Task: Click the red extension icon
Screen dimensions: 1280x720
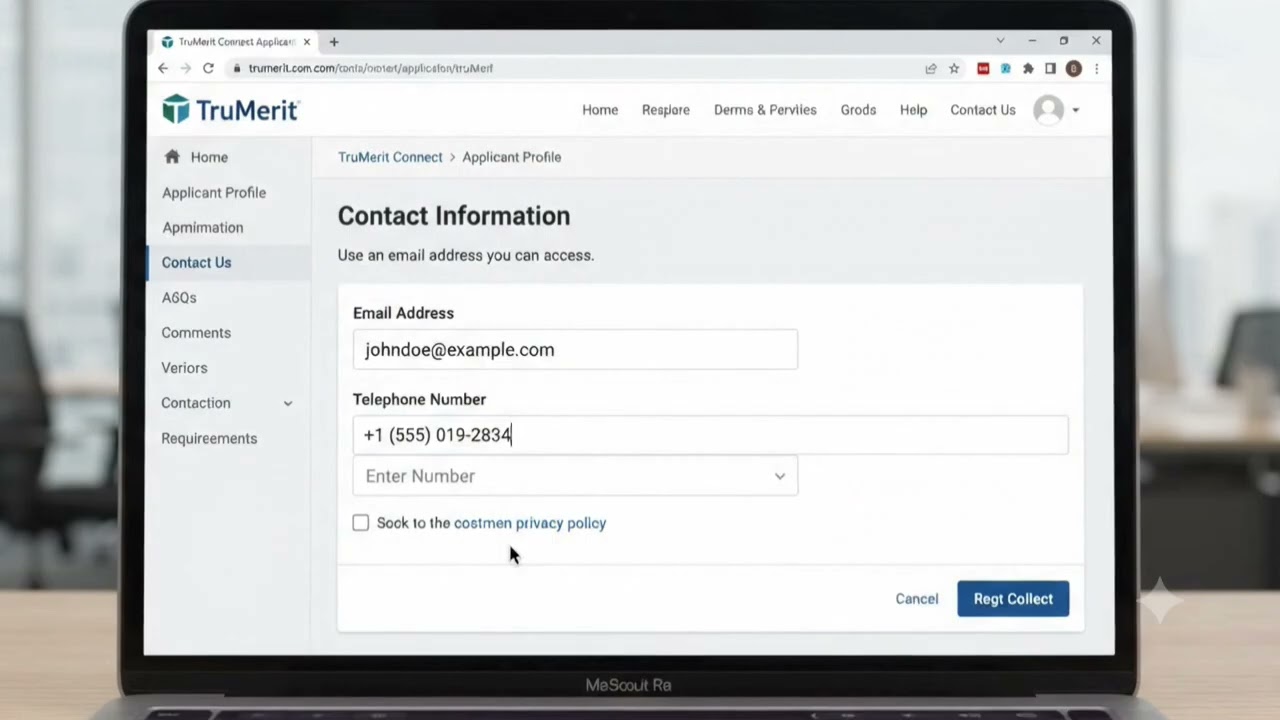Action: pyautogui.click(x=983, y=68)
